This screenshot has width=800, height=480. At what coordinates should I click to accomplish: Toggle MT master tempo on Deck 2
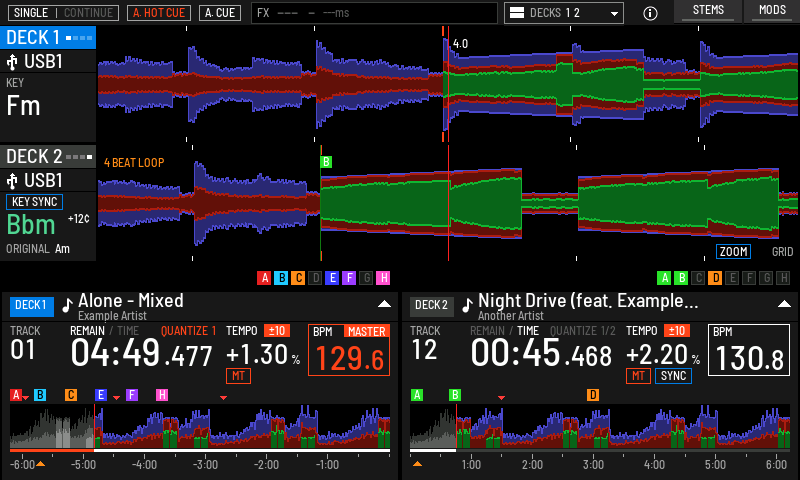coord(638,376)
